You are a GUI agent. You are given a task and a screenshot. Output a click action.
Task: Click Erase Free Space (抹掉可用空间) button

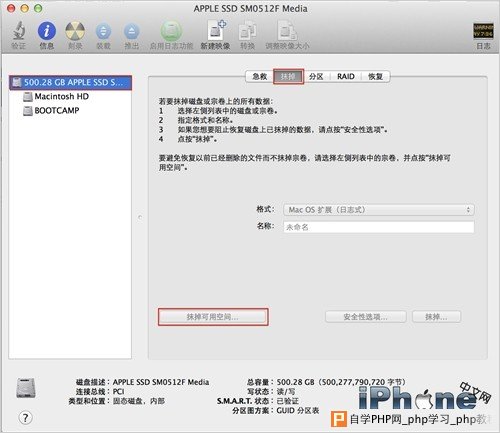click(213, 317)
